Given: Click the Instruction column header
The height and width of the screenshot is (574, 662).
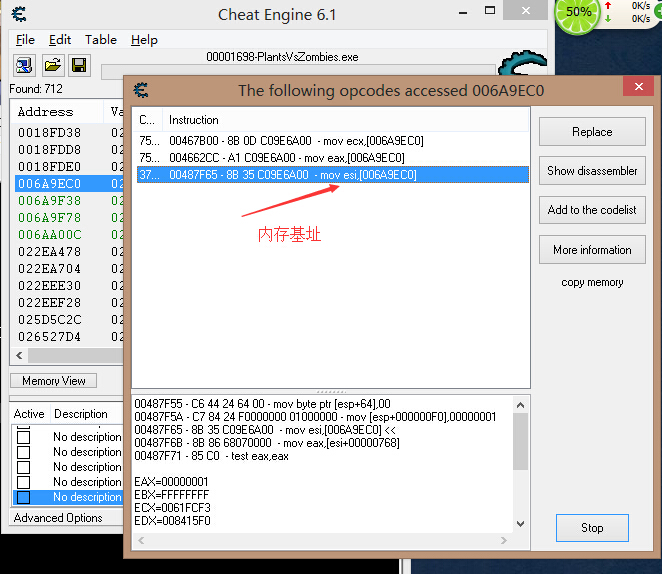Looking at the screenshot, I should click(194, 120).
